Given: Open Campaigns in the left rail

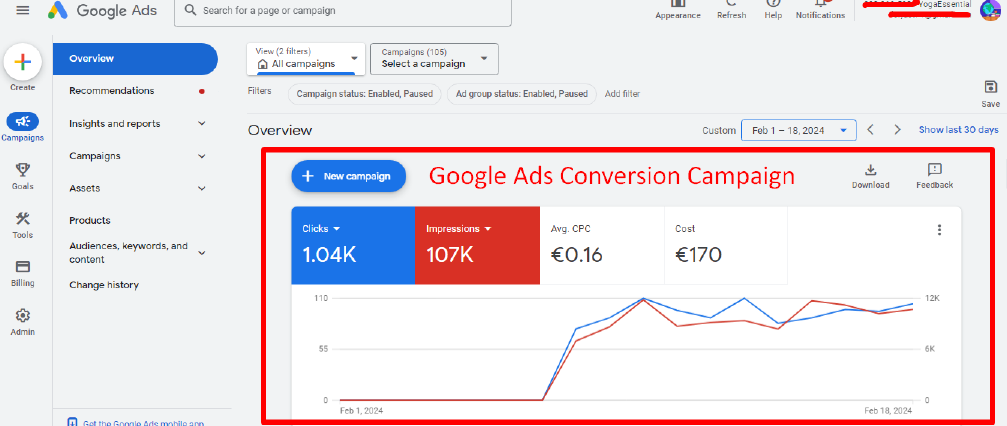Looking at the screenshot, I should tap(22, 127).
